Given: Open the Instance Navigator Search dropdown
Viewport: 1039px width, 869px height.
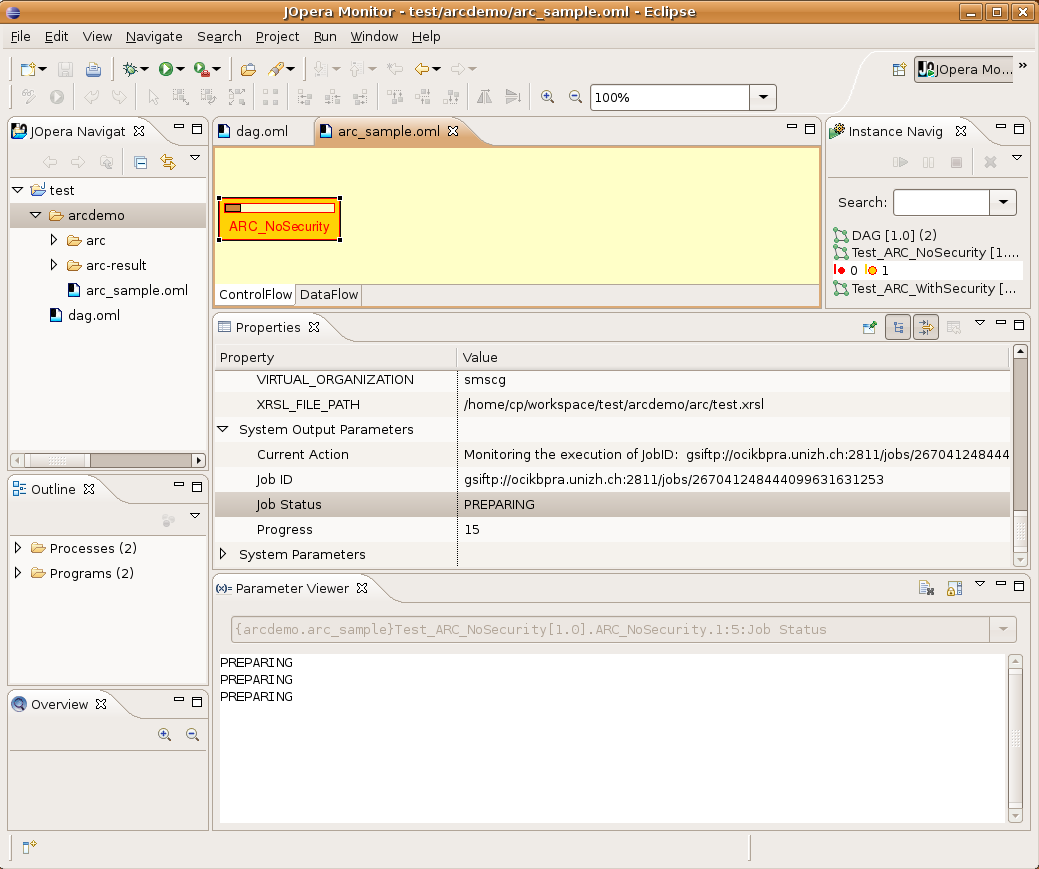Looking at the screenshot, I should click(x=1003, y=202).
